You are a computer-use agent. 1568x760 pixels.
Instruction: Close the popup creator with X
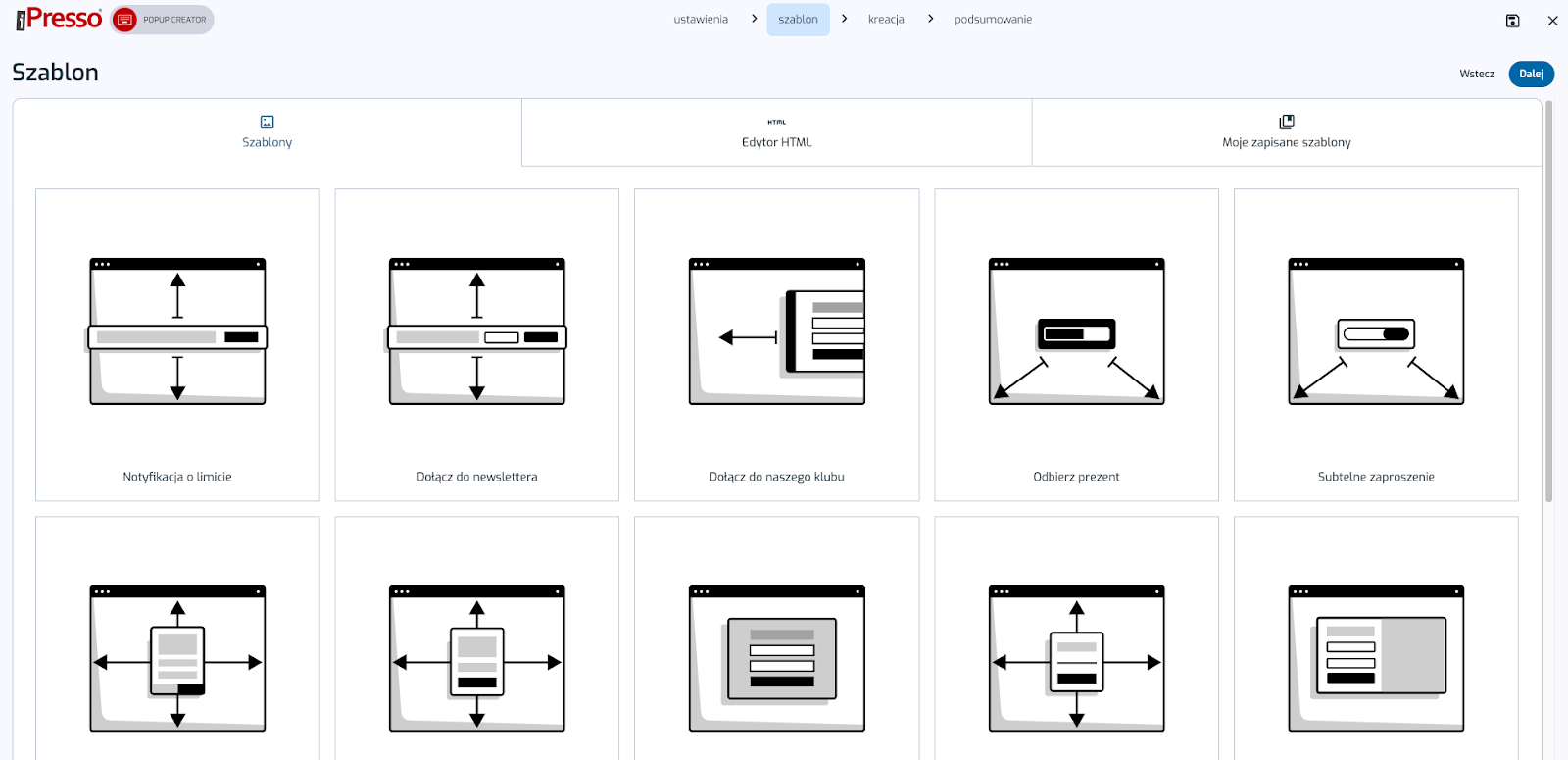click(1552, 21)
